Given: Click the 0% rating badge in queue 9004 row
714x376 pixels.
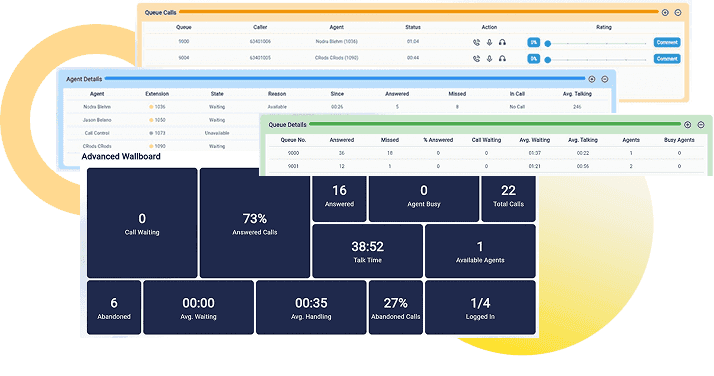Looking at the screenshot, I should [534, 59].
